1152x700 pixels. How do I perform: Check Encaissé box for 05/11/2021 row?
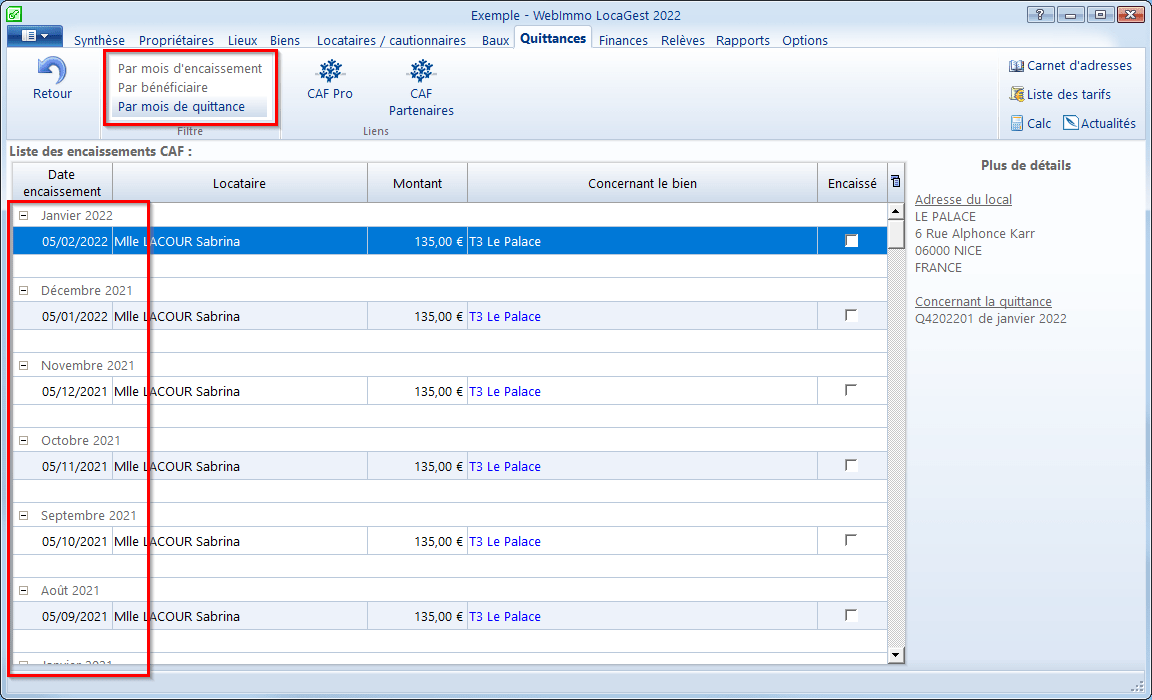point(852,466)
